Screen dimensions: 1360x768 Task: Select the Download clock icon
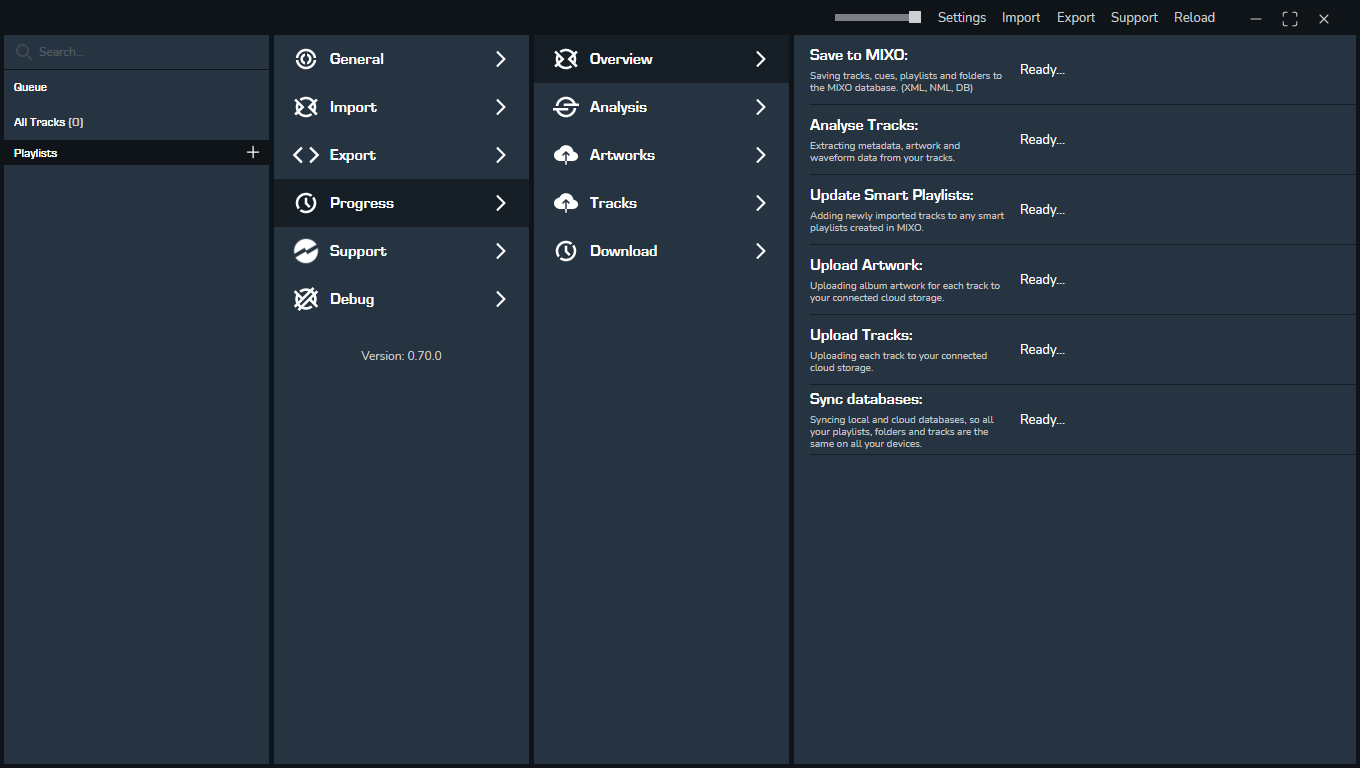(566, 251)
